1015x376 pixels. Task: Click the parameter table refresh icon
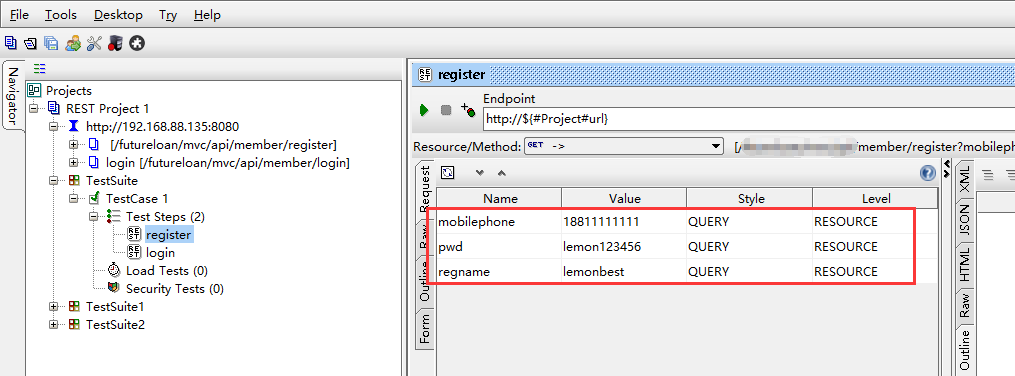[448, 173]
